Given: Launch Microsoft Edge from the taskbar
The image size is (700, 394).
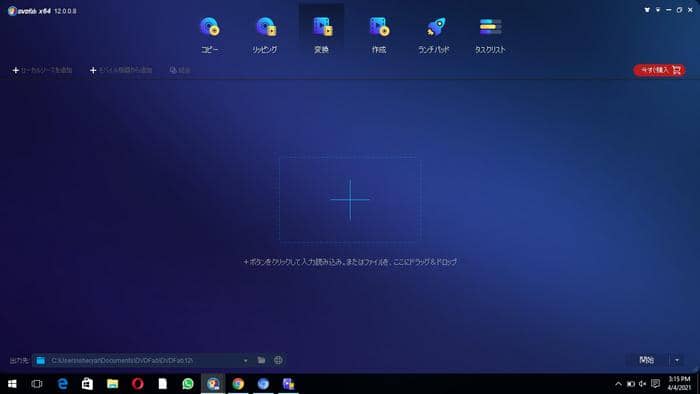Looking at the screenshot, I should coord(62,384).
